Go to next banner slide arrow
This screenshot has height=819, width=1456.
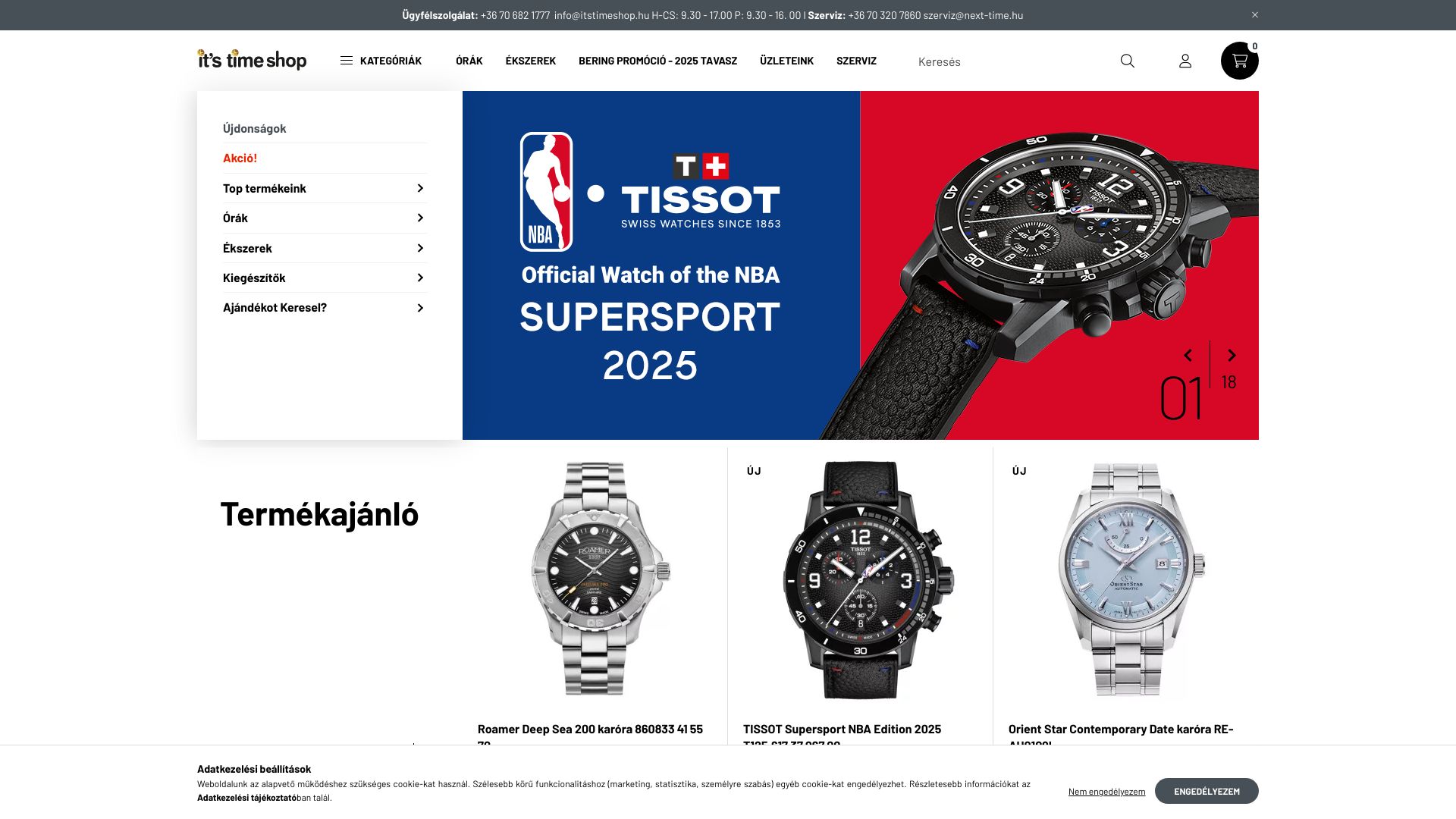click(x=1232, y=355)
